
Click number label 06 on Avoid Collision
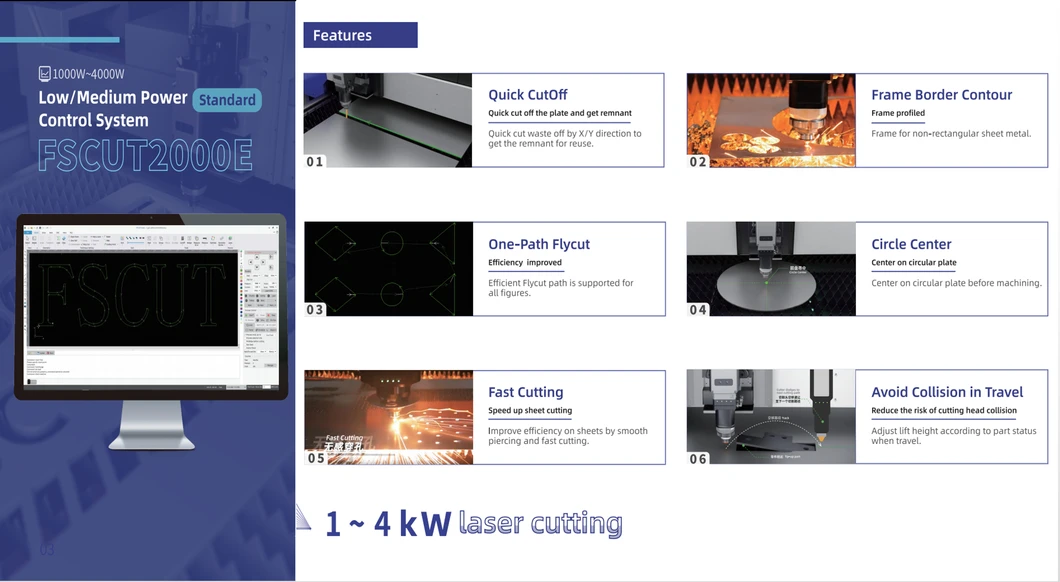698,458
